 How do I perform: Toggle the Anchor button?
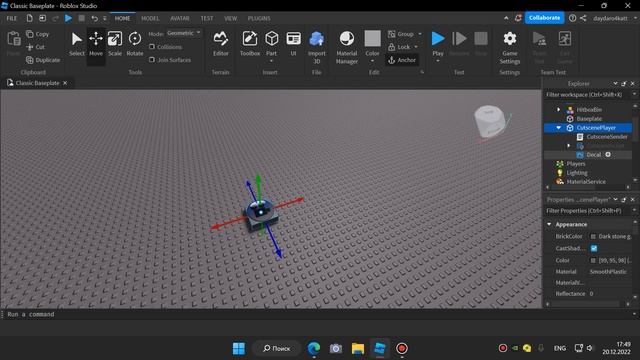tap(402, 60)
